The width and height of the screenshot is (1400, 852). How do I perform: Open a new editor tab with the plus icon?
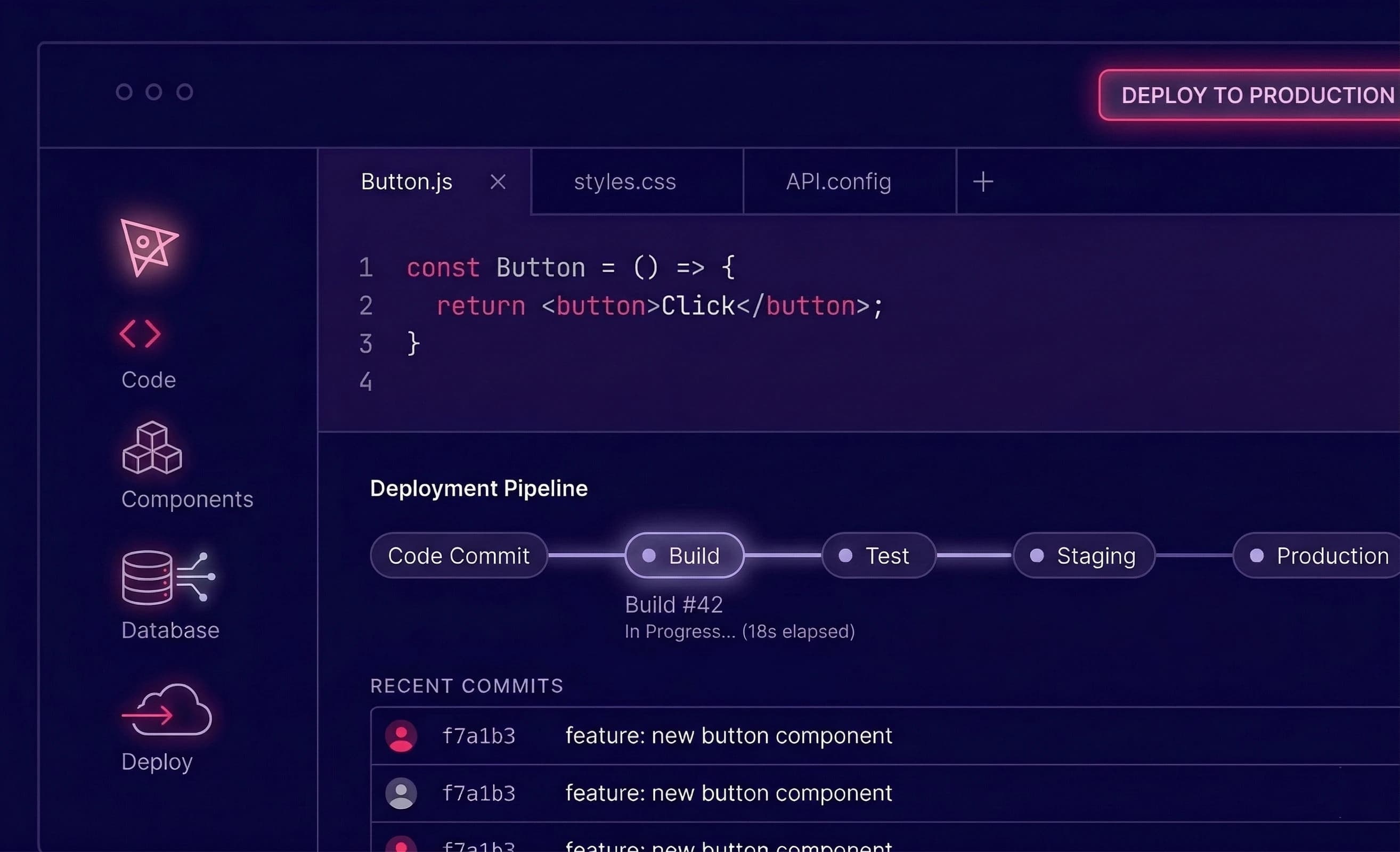tap(982, 181)
